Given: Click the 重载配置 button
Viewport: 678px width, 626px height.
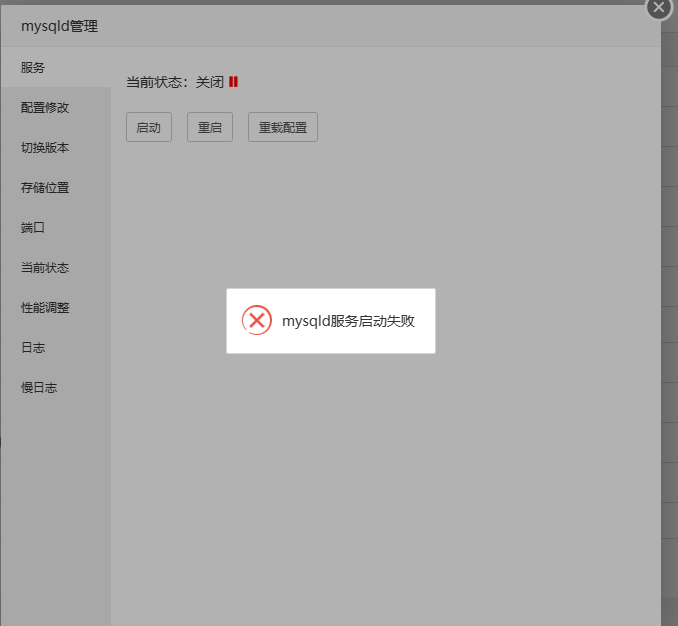Looking at the screenshot, I should click(x=283, y=127).
